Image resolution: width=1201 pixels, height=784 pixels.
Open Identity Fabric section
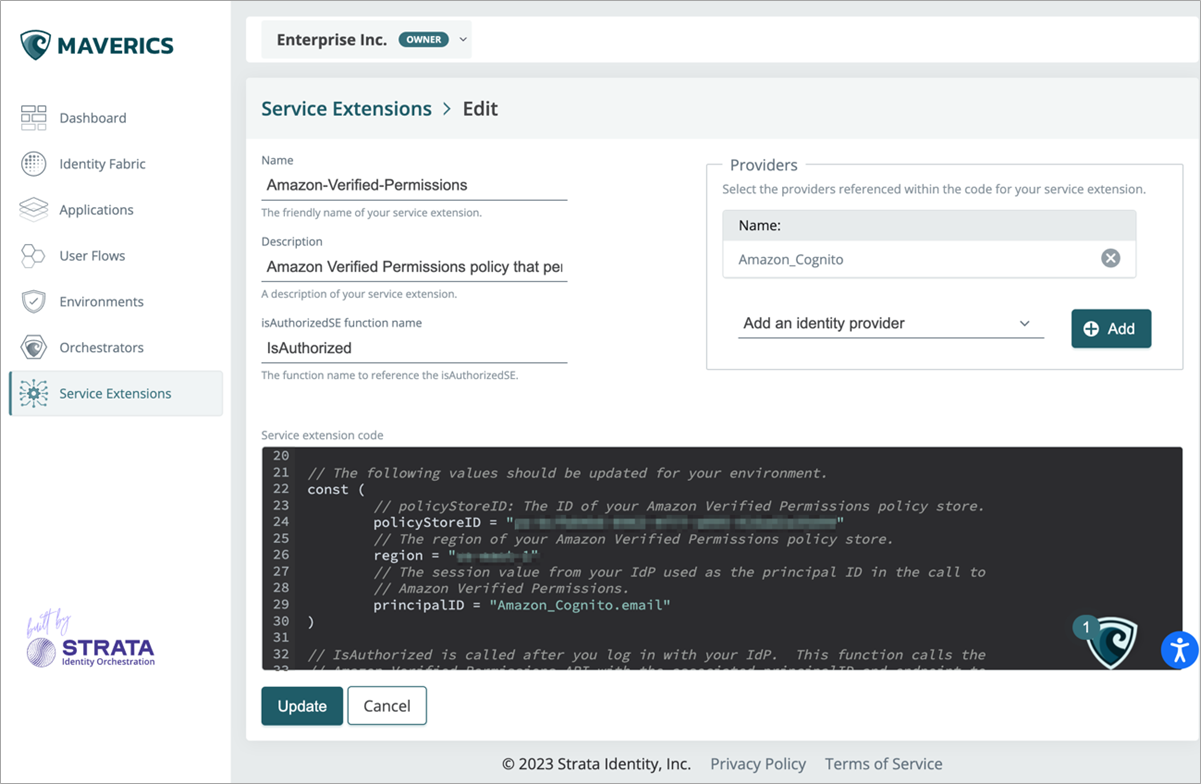click(x=102, y=164)
